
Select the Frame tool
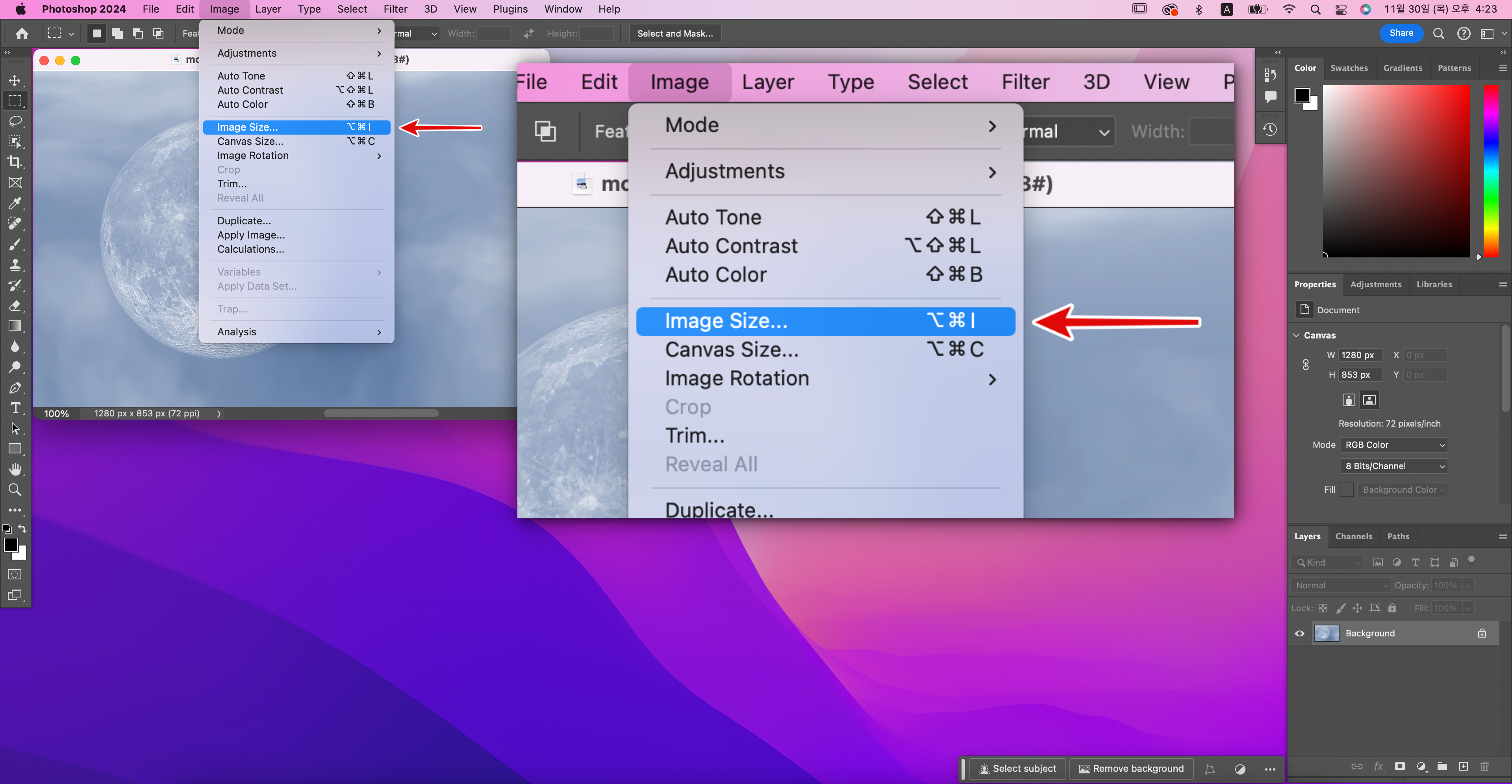point(15,183)
